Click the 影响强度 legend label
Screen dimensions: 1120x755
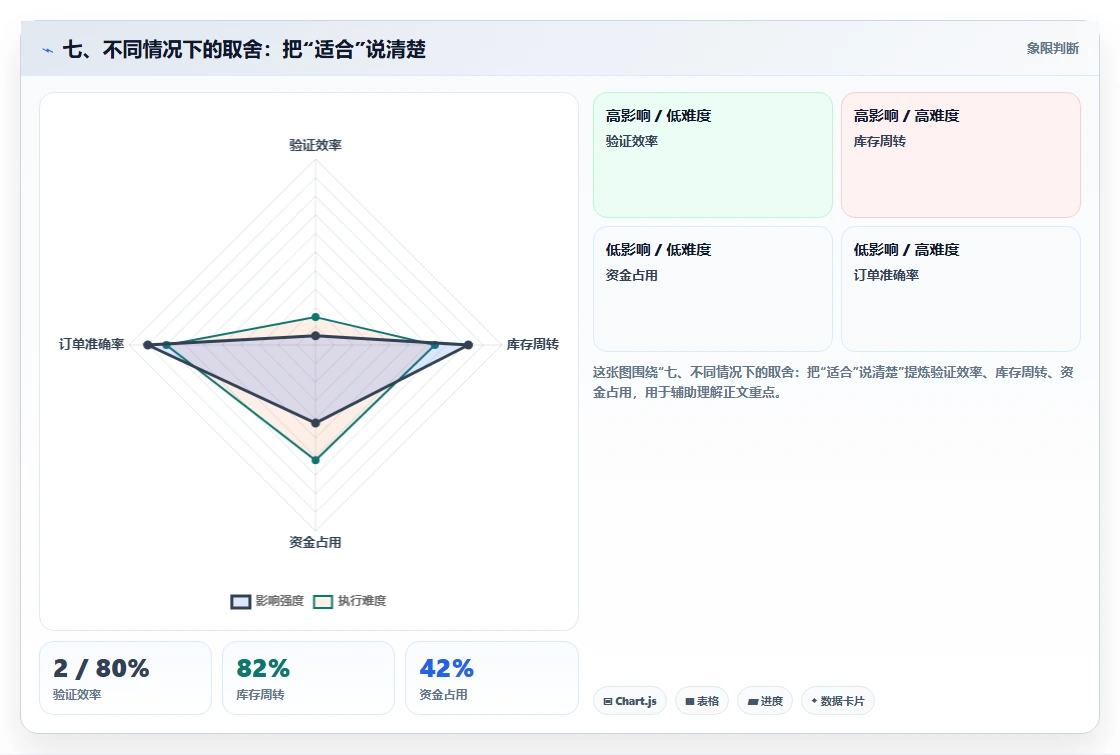(280, 601)
